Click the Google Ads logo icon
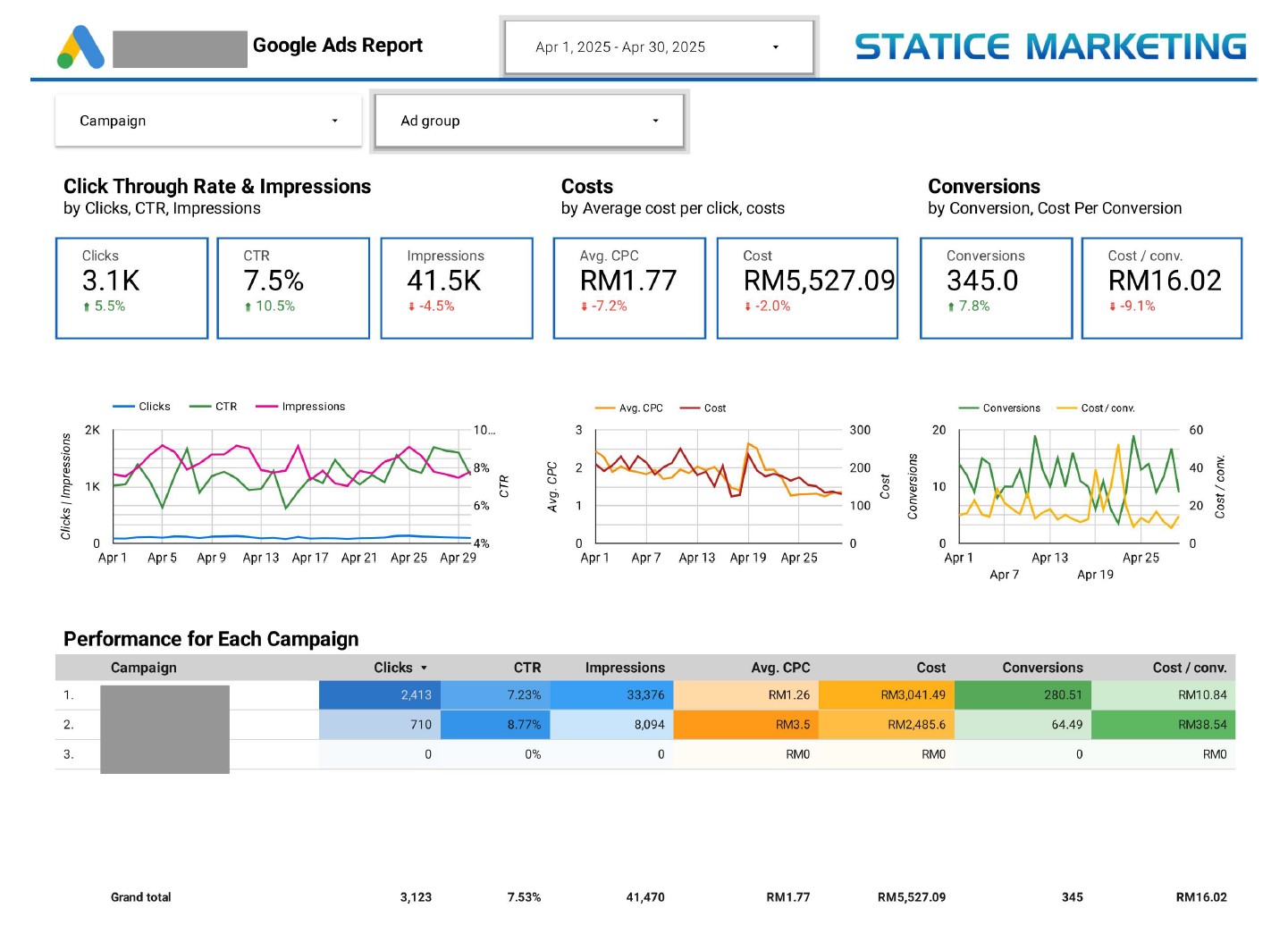The image size is (1288, 925). pos(80,47)
